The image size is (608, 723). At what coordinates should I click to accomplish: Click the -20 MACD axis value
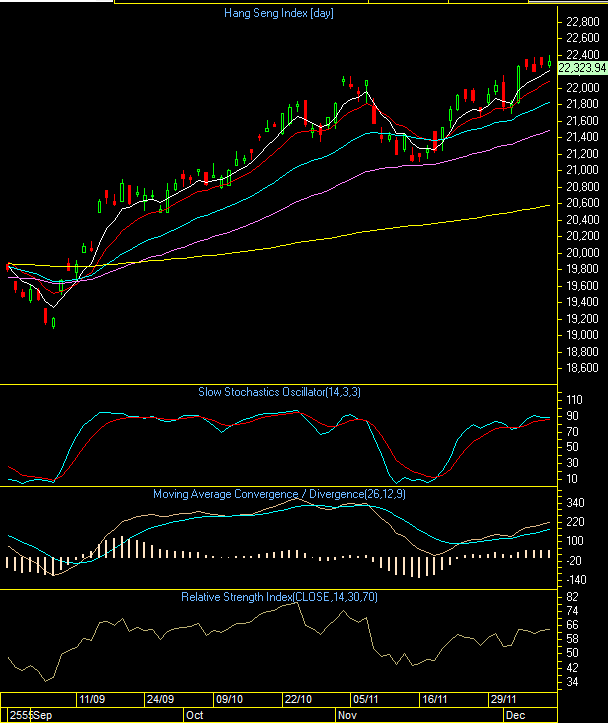pos(574,561)
